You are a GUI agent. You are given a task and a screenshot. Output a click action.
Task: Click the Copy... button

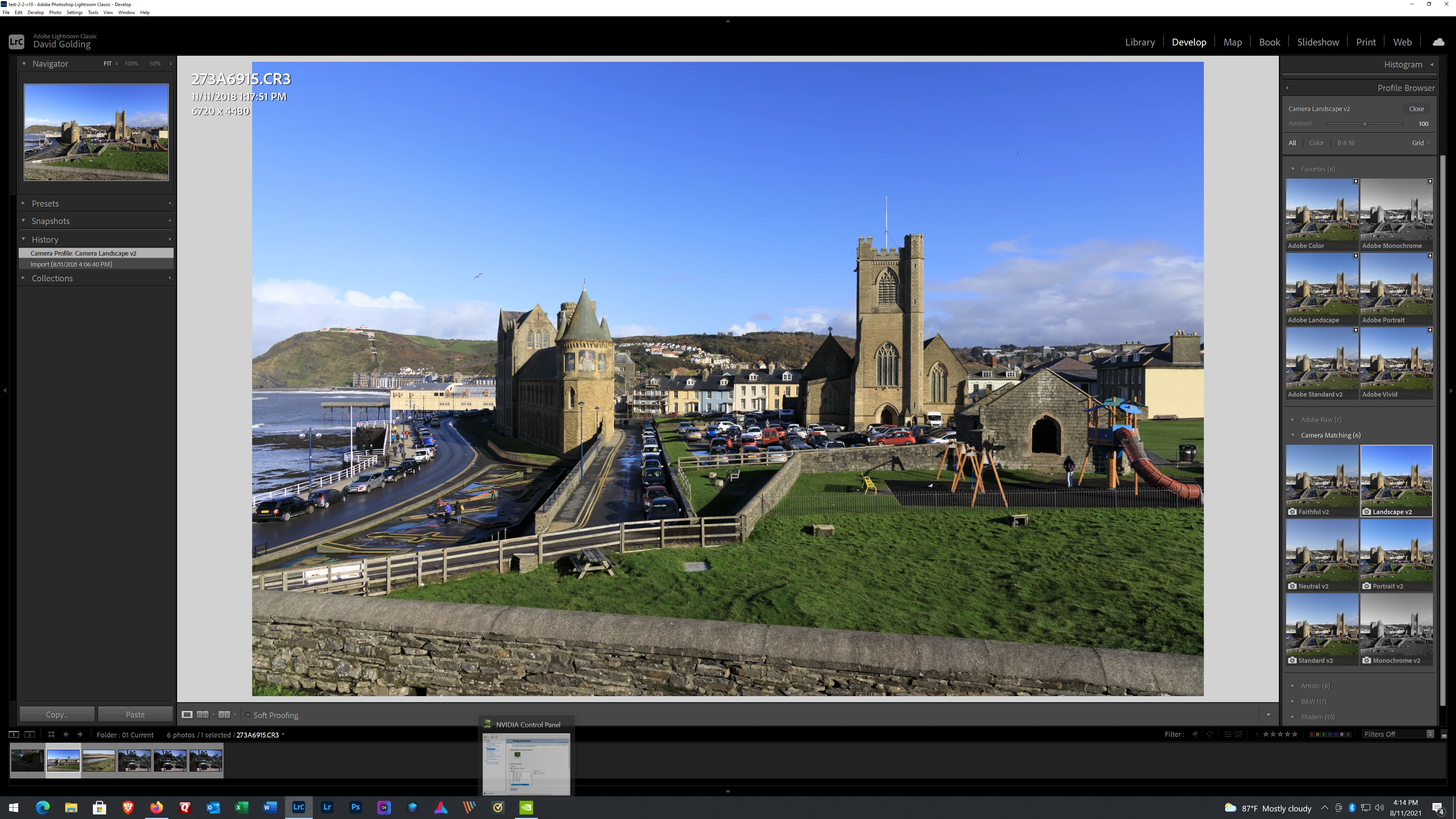pyautogui.click(x=57, y=714)
